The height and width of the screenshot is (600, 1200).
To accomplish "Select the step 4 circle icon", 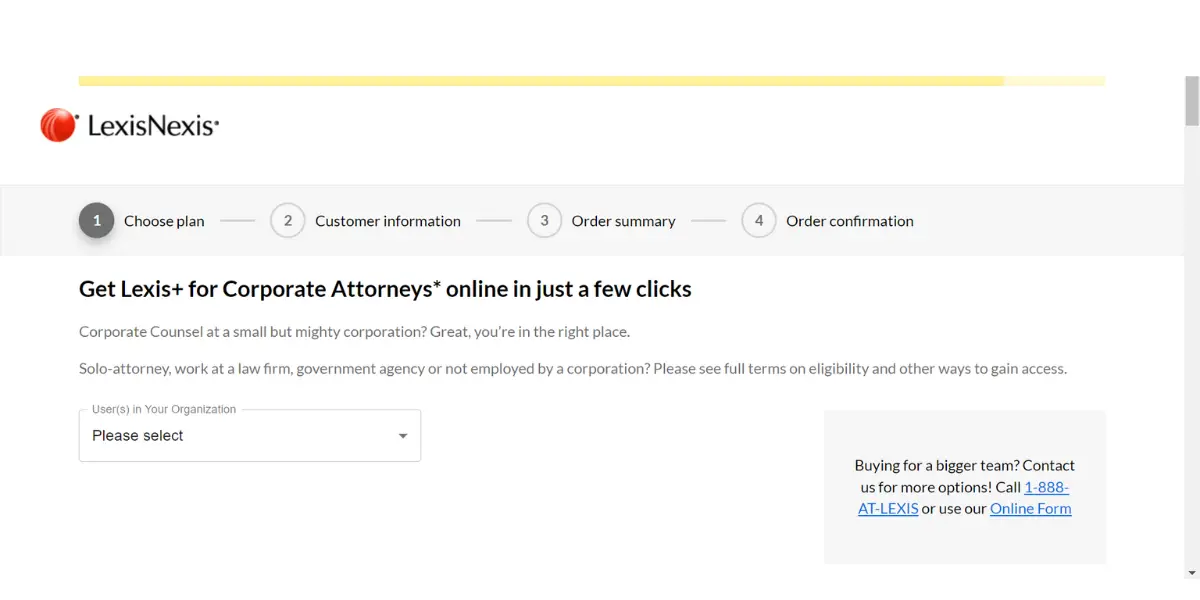I will [x=759, y=221].
